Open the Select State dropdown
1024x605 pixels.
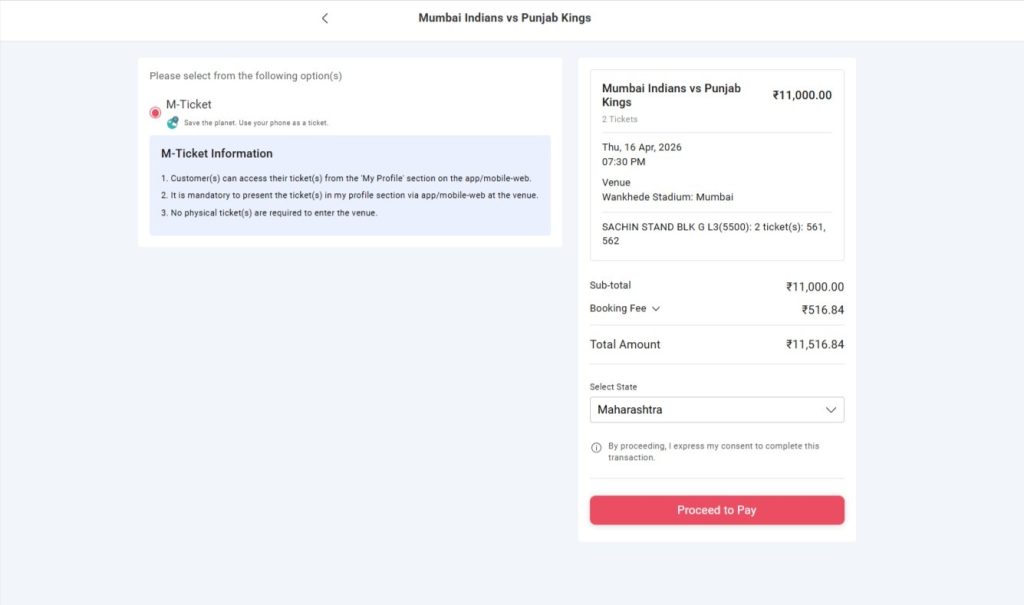click(x=716, y=409)
